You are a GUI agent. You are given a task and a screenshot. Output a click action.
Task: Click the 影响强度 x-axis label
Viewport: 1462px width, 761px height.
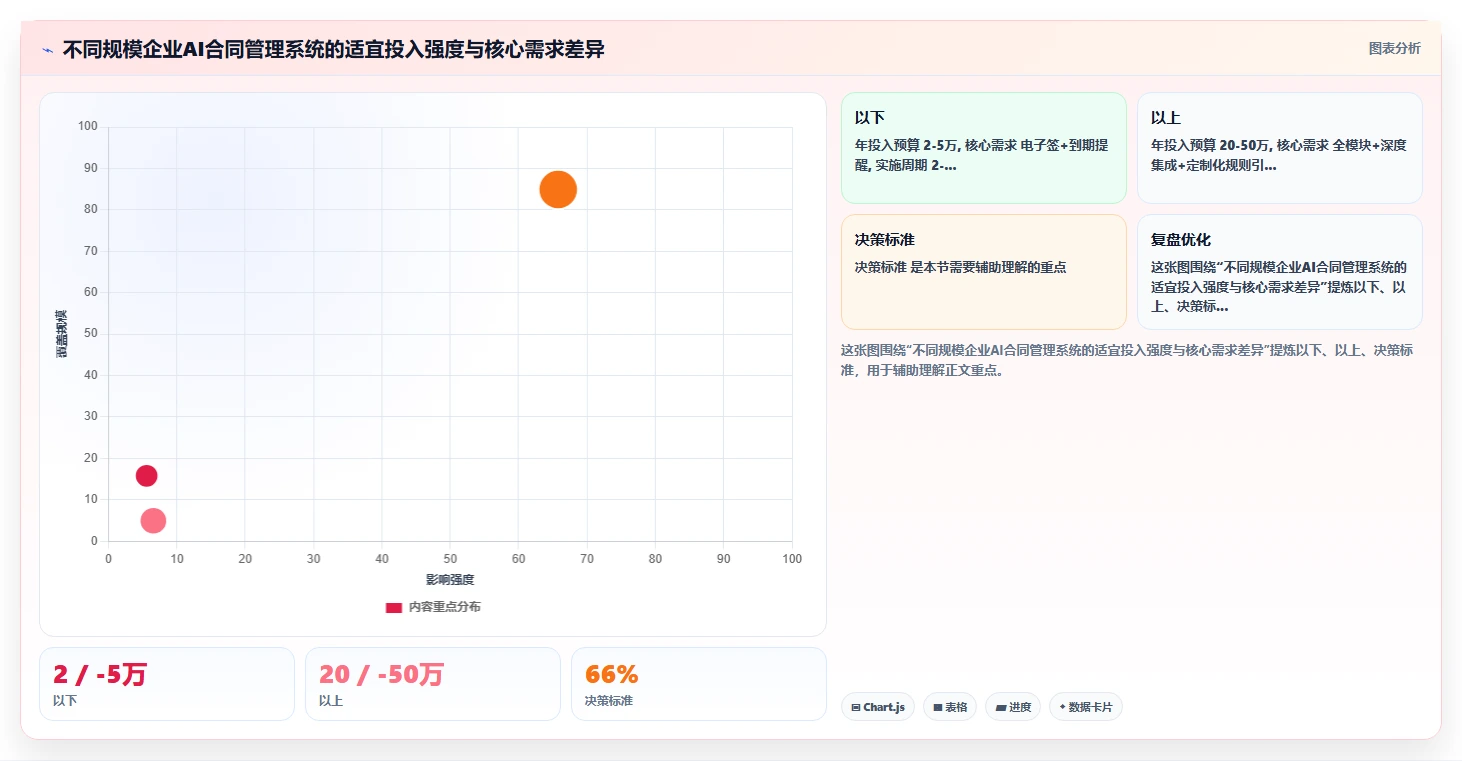pos(450,580)
